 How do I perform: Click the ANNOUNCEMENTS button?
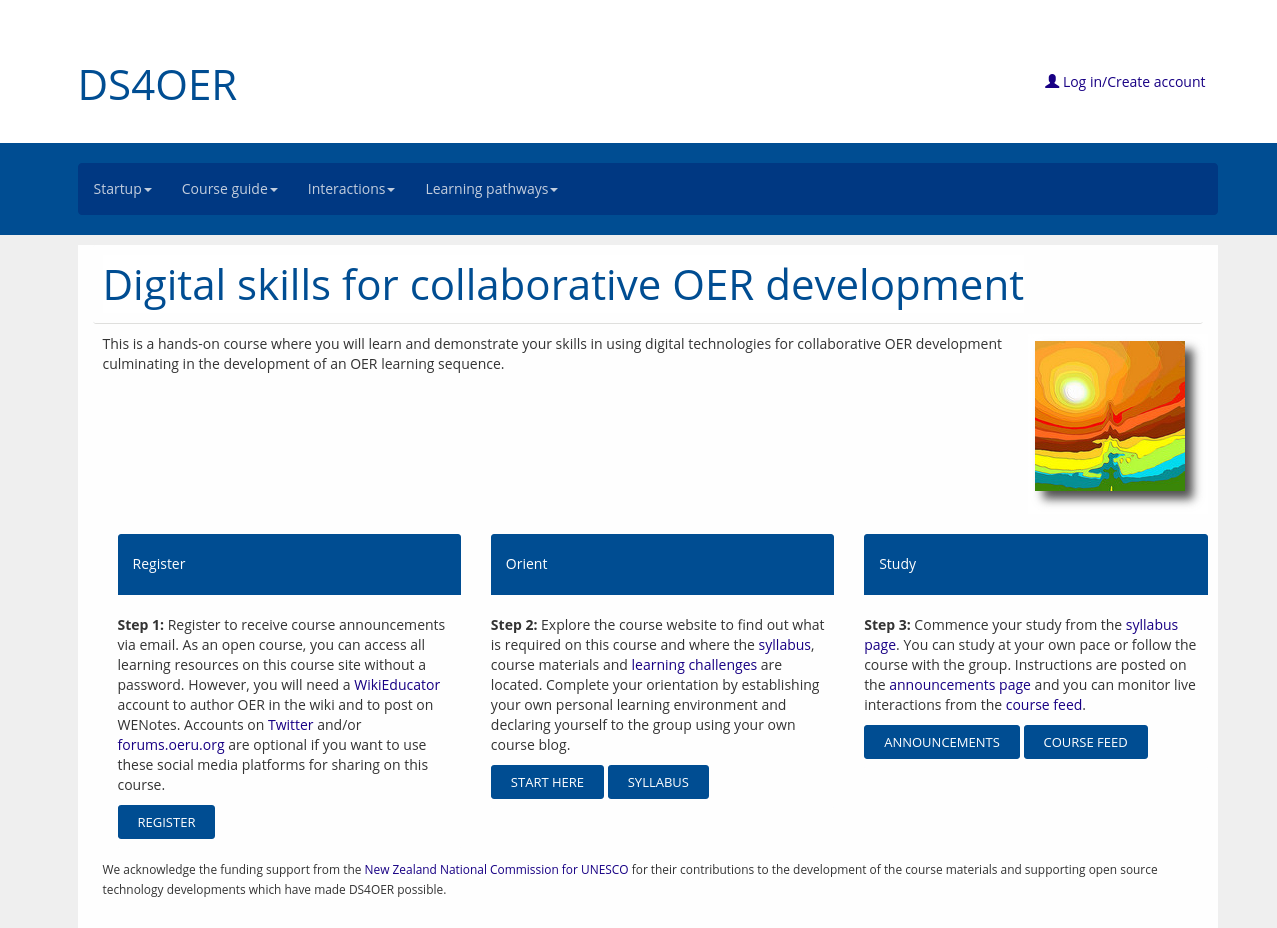[x=942, y=742]
